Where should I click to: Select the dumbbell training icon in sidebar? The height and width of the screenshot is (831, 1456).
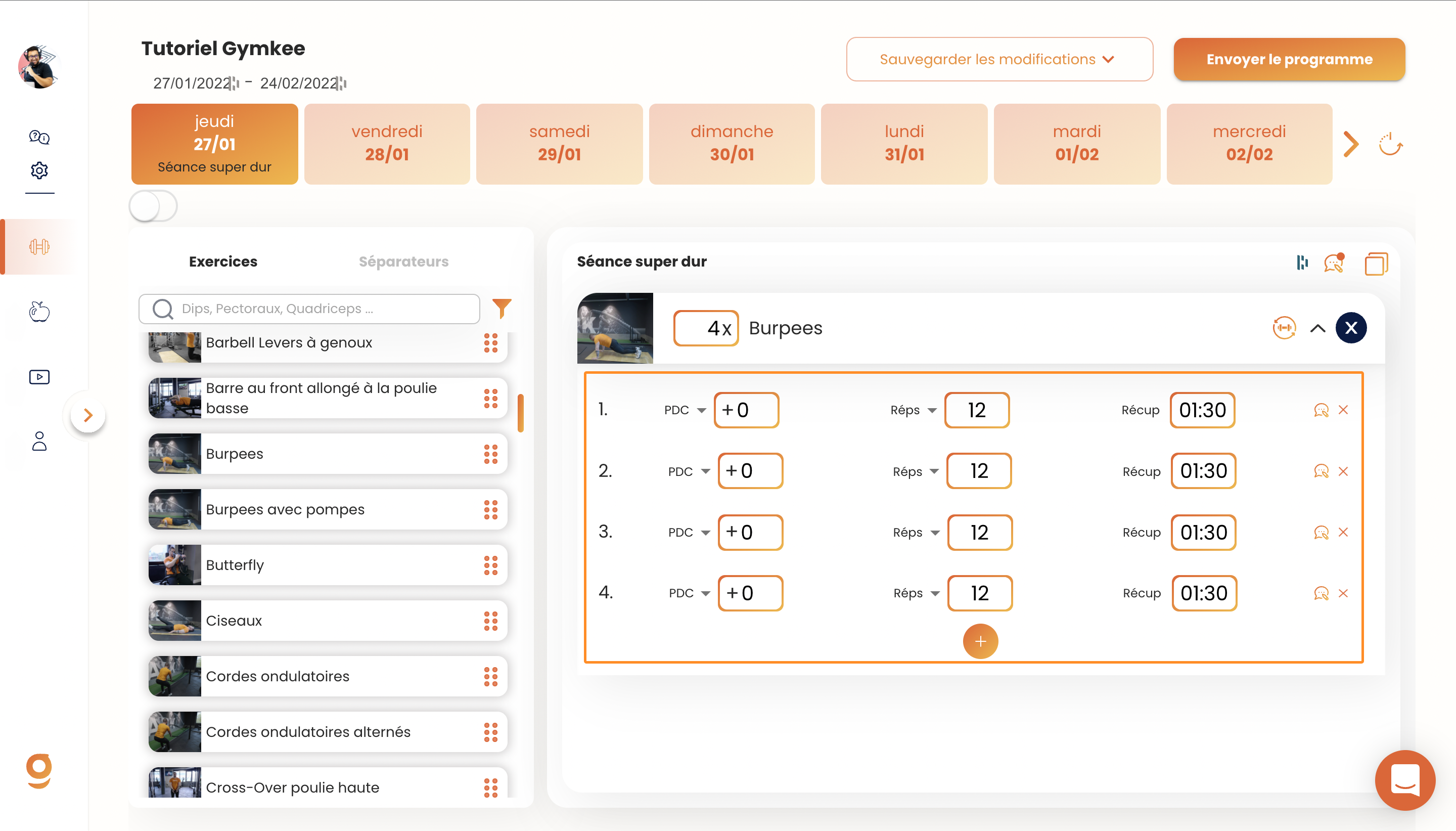click(39, 246)
